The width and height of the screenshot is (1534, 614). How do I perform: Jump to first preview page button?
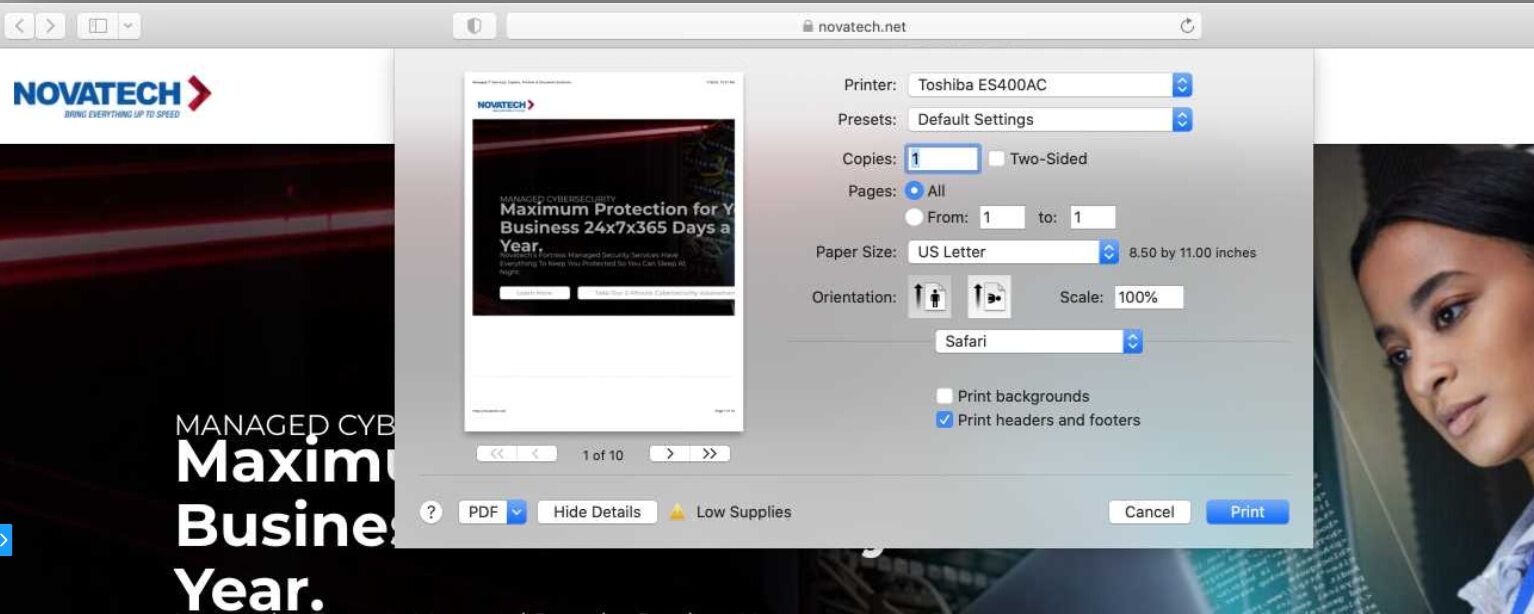pyautogui.click(x=497, y=454)
